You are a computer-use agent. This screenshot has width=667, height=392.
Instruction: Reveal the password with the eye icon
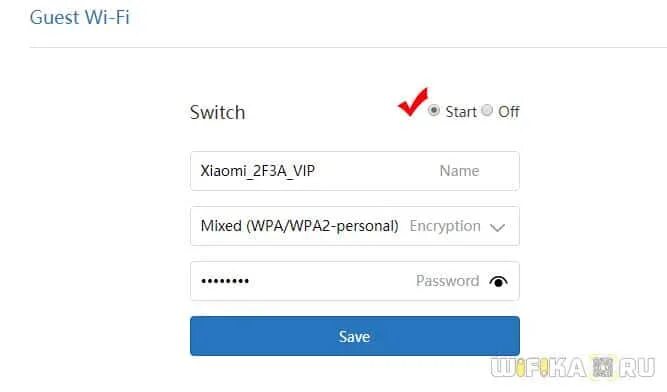tap(498, 281)
